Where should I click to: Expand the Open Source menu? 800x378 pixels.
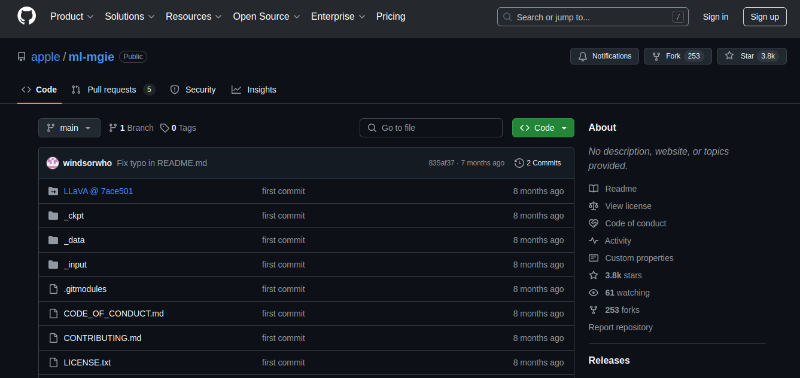click(x=267, y=16)
